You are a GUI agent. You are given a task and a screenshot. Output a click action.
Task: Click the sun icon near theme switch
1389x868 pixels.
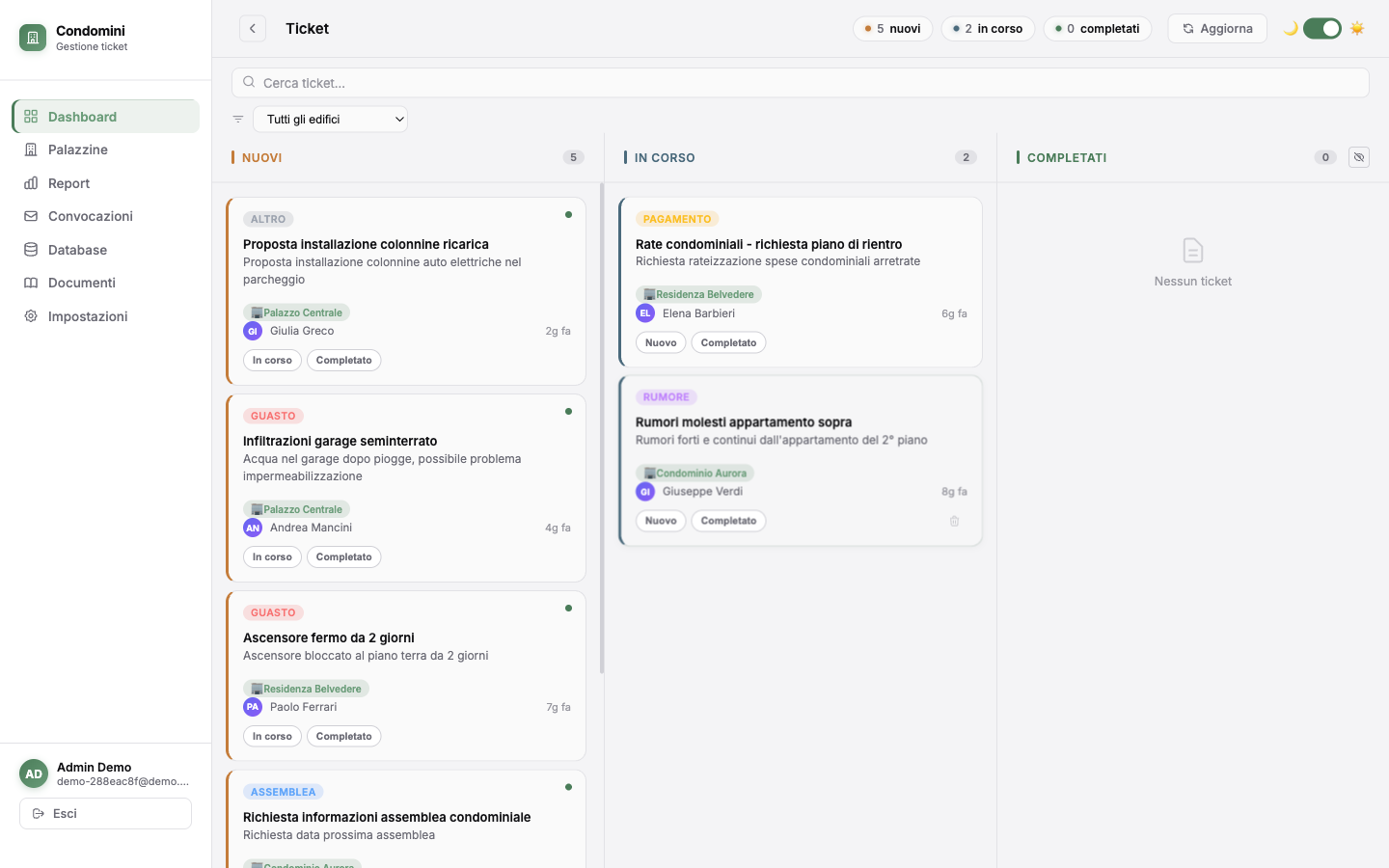point(1357,29)
